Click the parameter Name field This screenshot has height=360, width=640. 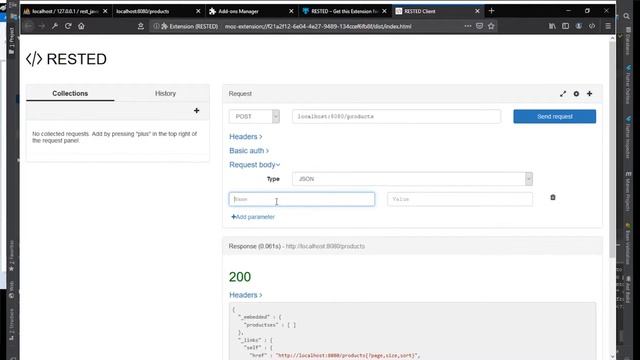click(302, 199)
